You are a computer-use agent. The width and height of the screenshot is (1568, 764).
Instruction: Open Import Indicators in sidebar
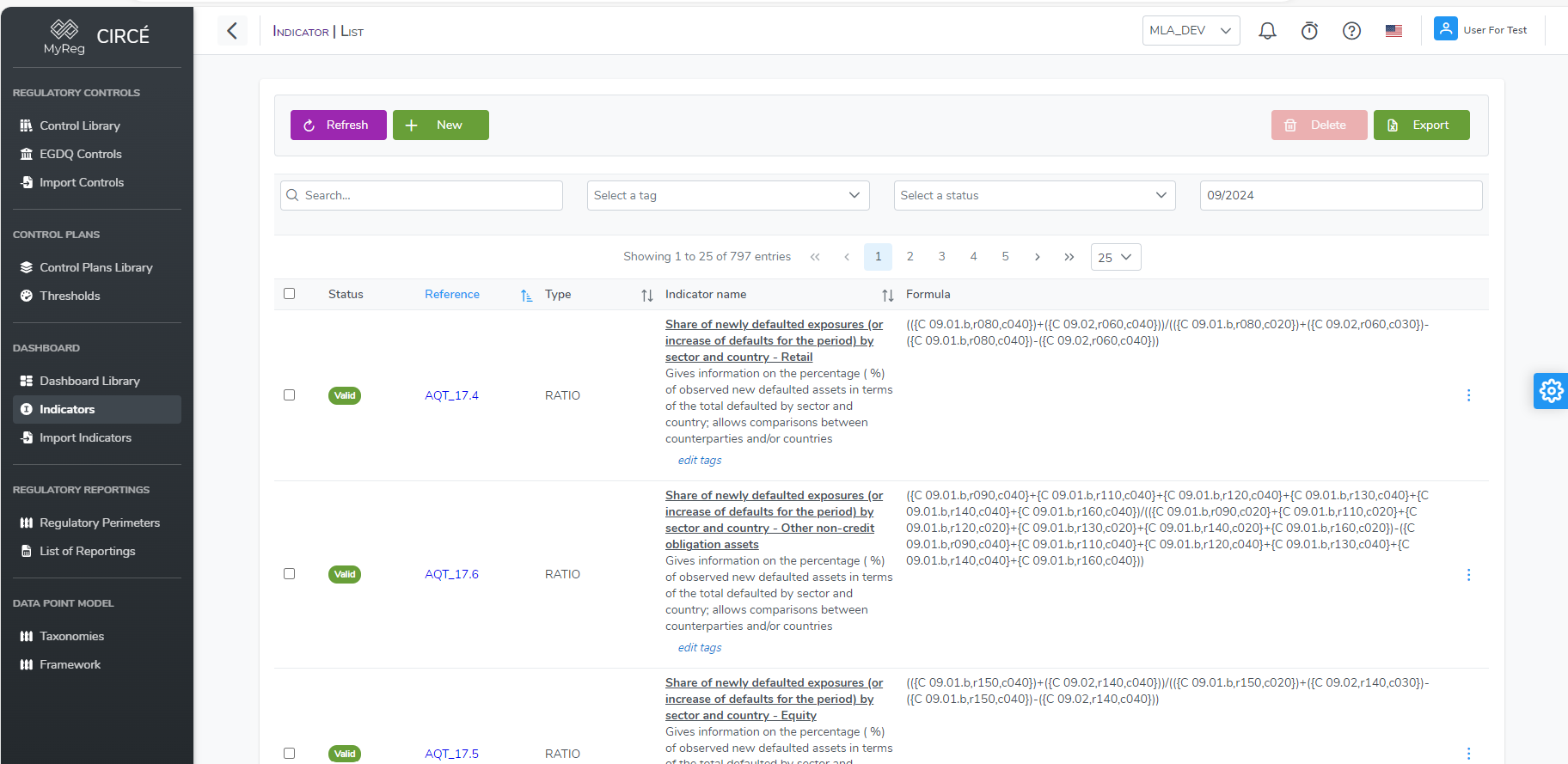tap(97, 437)
